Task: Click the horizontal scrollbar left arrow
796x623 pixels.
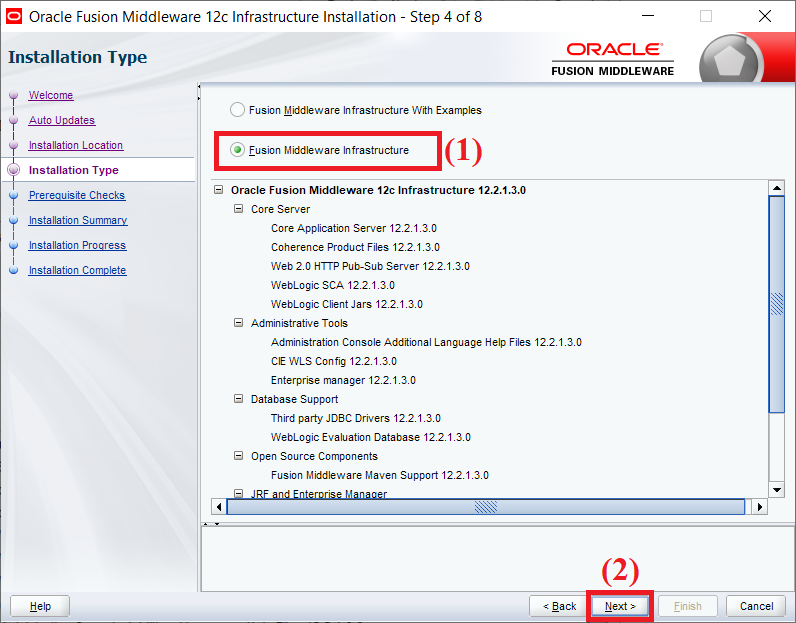Action: click(219, 507)
